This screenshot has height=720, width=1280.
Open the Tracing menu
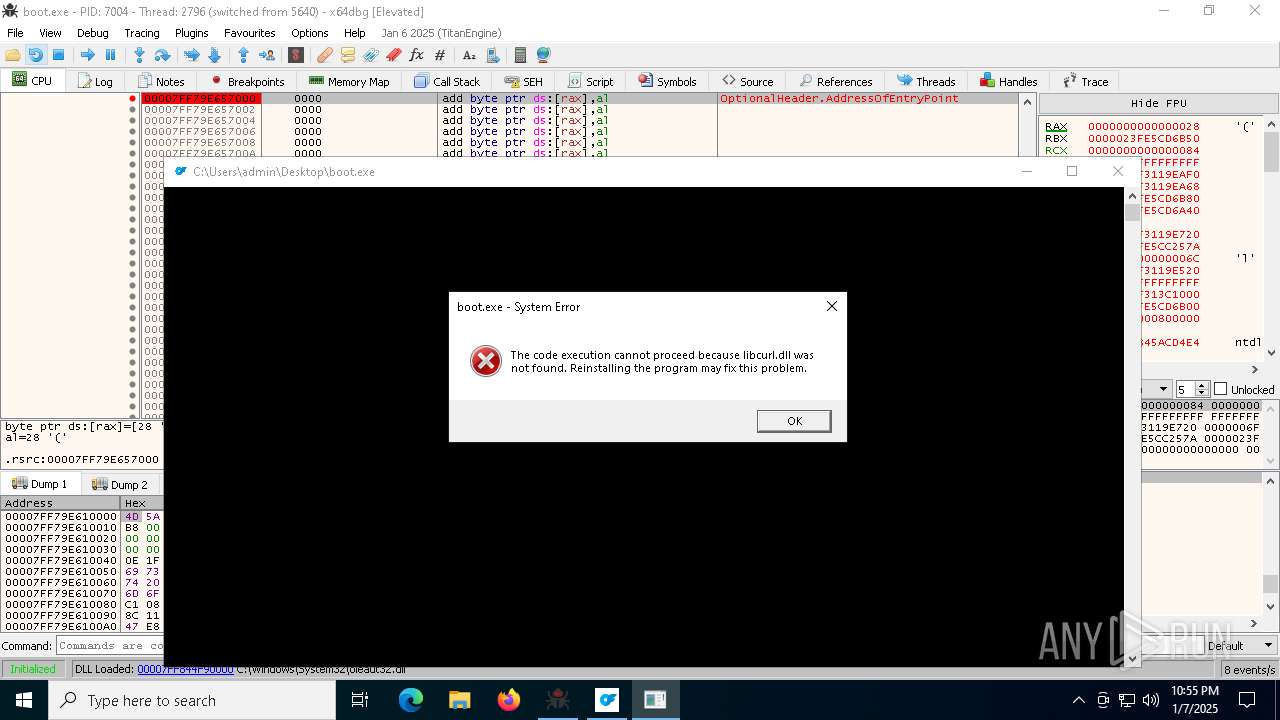point(142,33)
